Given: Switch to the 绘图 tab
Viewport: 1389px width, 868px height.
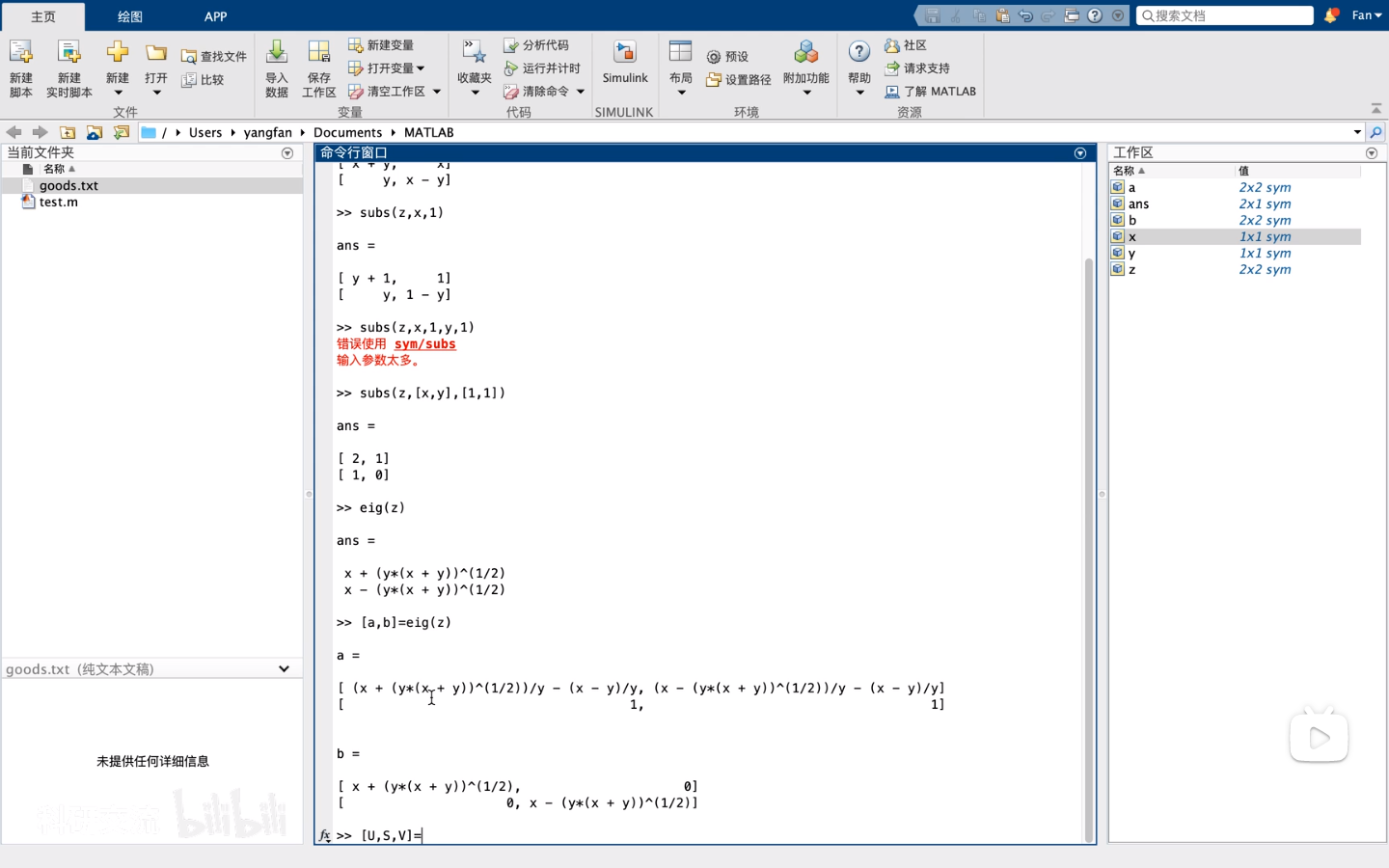Looking at the screenshot, I should tap(130, 16).
